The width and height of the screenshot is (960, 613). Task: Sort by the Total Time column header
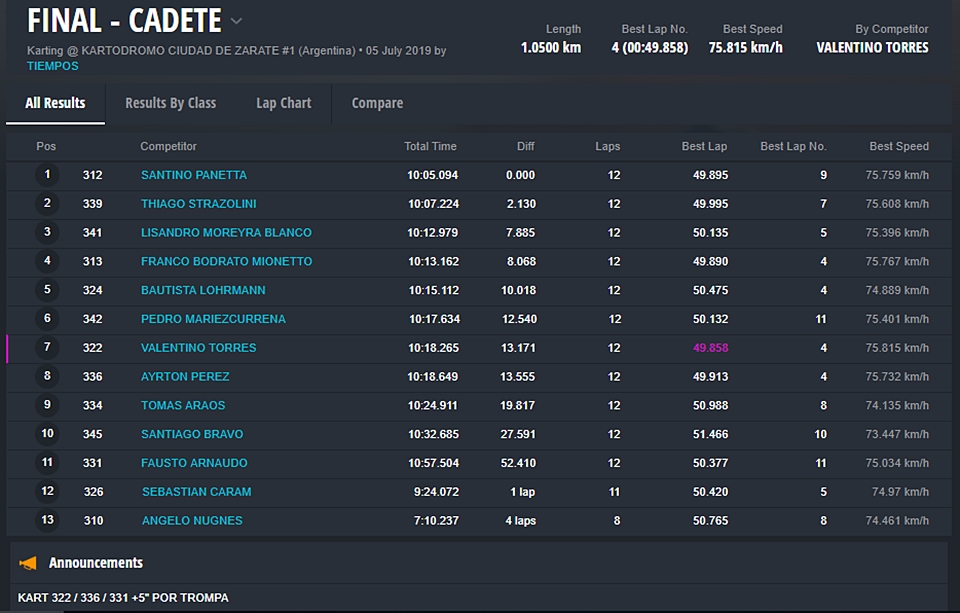tap(430, 146)
